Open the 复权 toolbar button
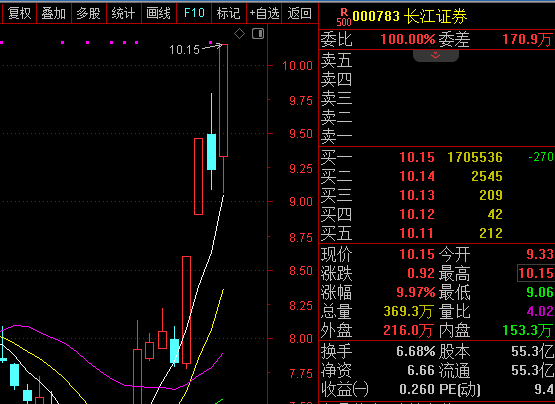The width and height of the screenshot is (555, 404). pos(19,13)
